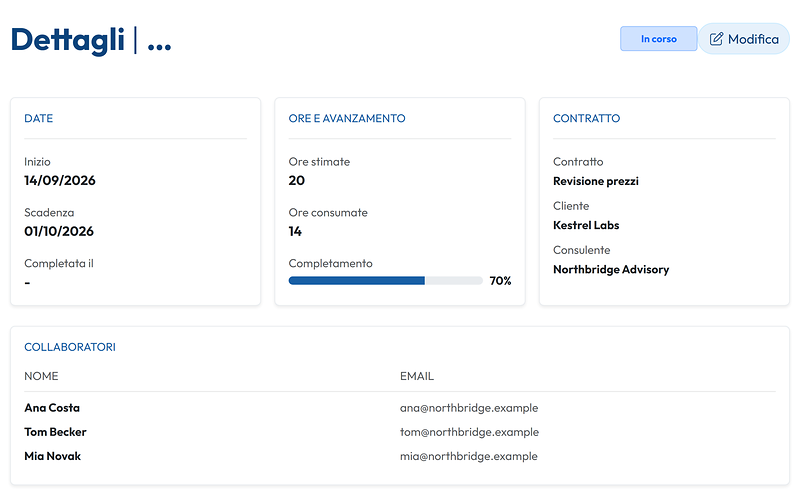This screenshot has width=800, height=500.
Task: Click the 70% completion value
Action: (500, 281)
